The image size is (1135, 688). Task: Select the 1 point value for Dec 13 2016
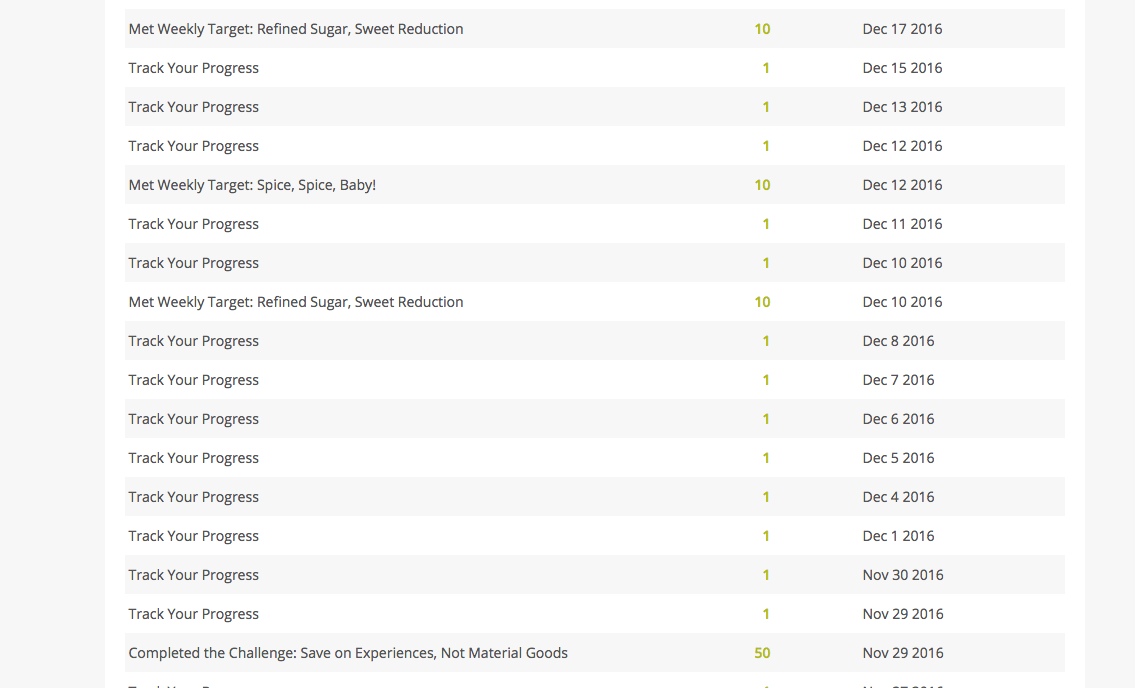(x=766, y=107)
